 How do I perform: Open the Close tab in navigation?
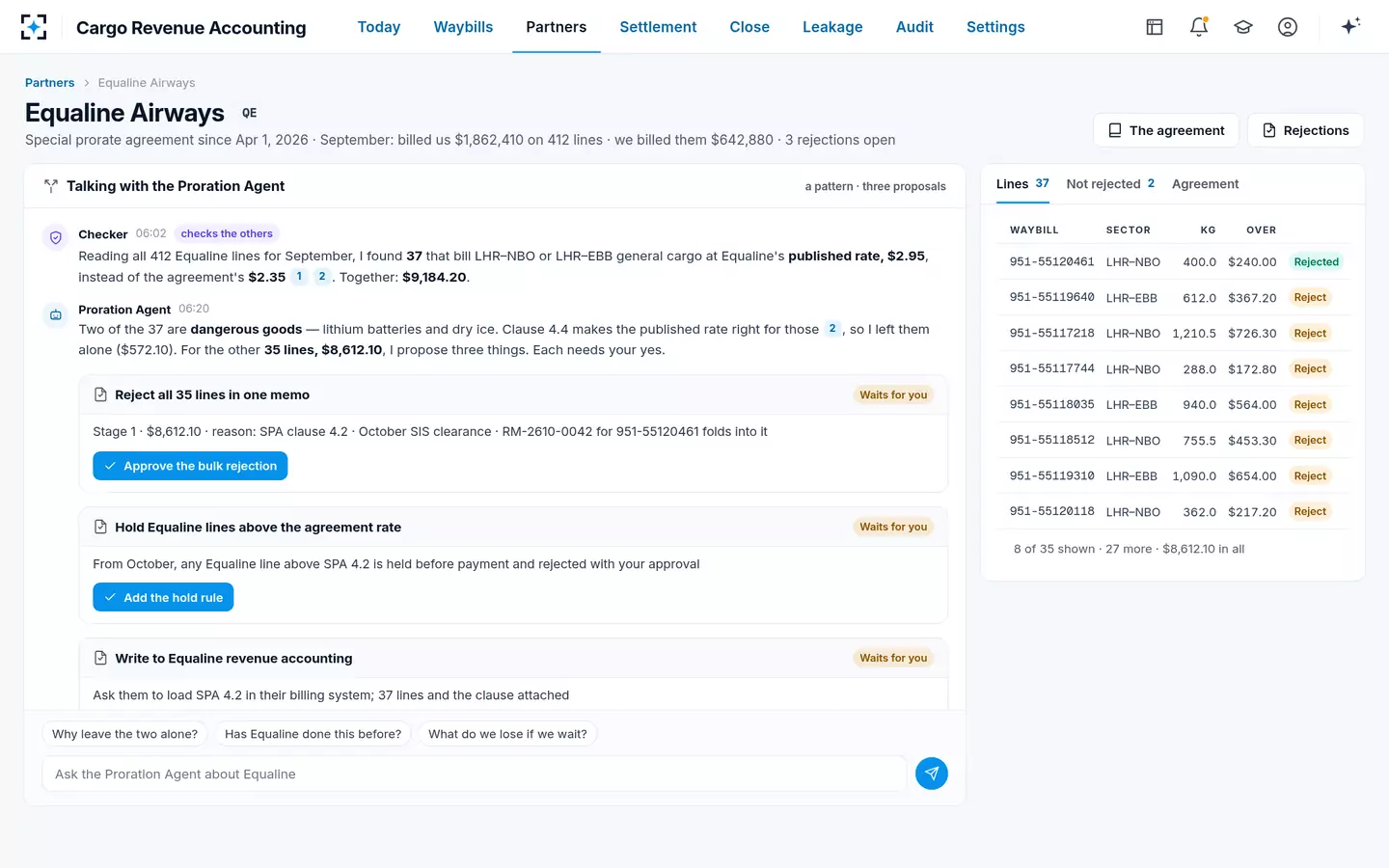[749, 27]
